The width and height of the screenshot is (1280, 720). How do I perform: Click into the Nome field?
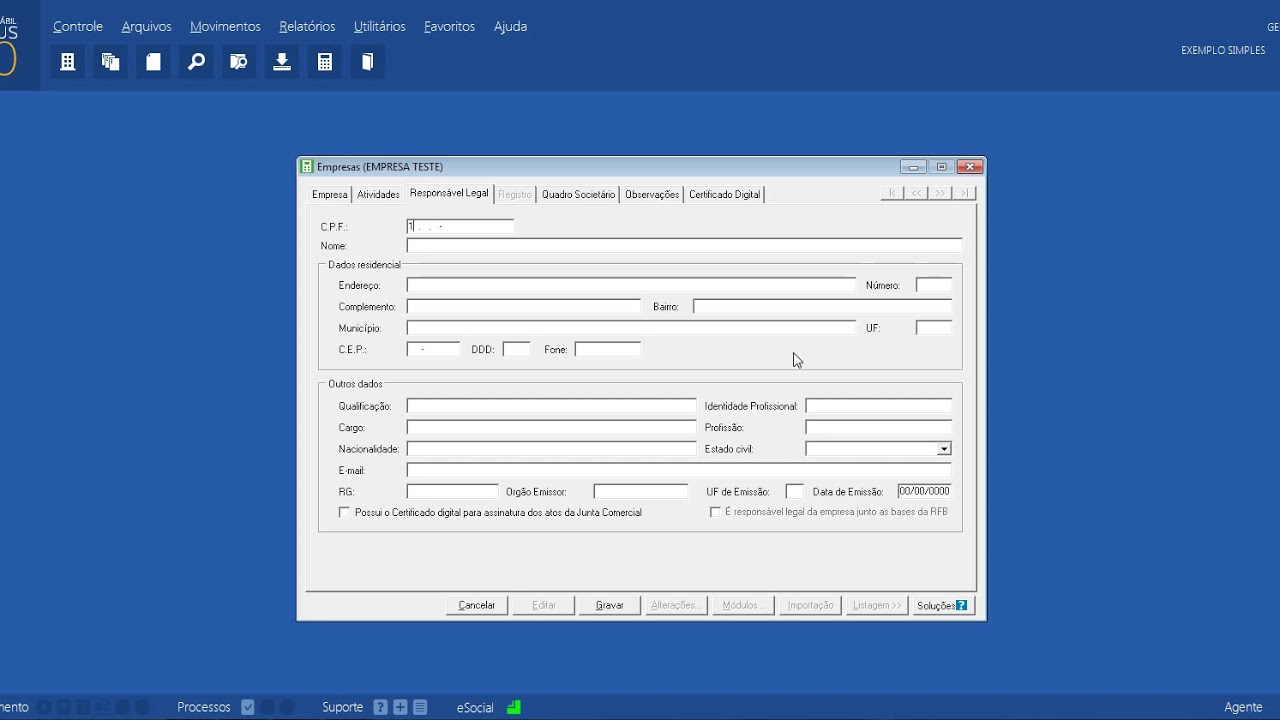(x=684, y=246)
